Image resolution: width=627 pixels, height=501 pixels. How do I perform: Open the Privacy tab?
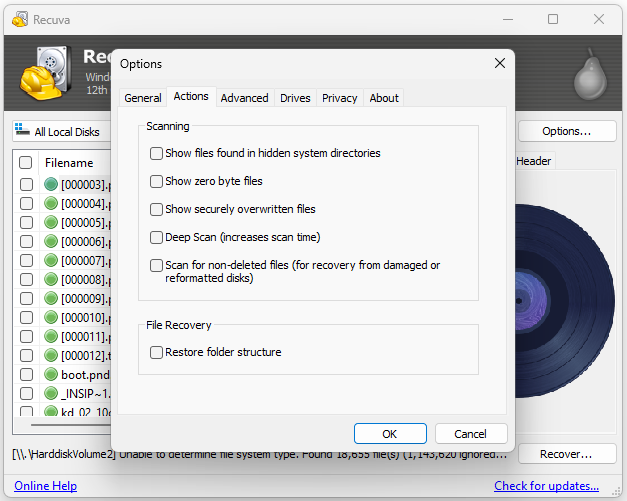tap(339, 98)
